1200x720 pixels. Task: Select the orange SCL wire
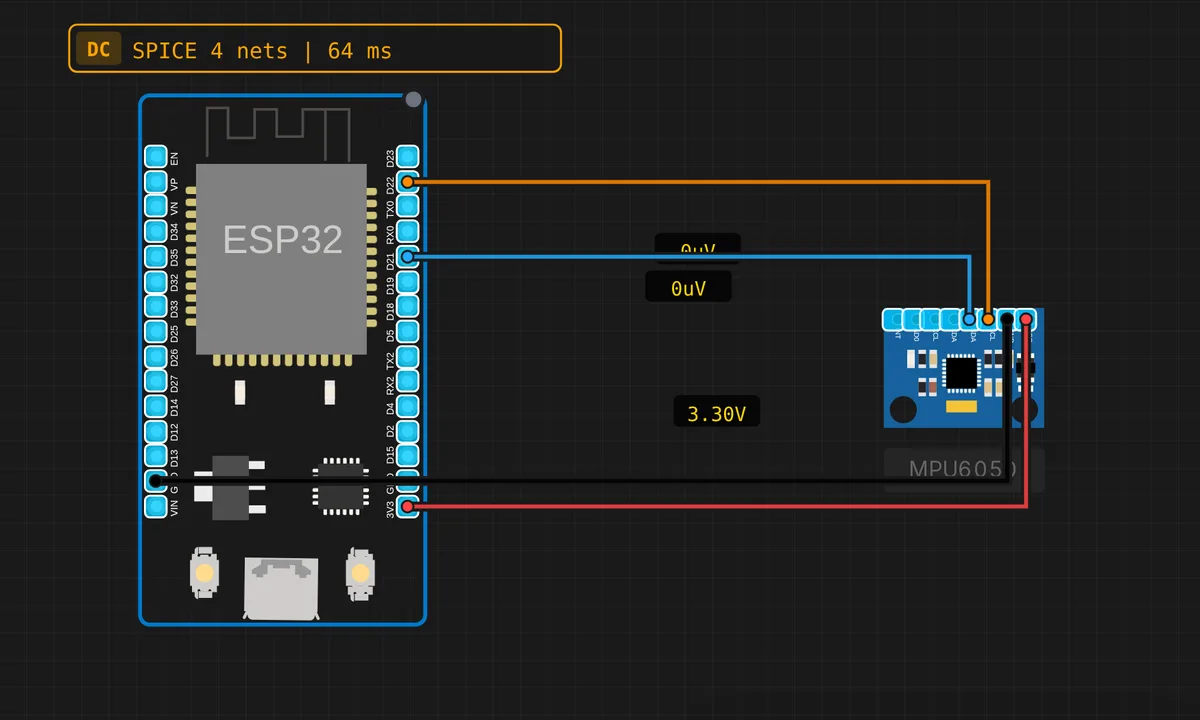click(x=700, y=182)
